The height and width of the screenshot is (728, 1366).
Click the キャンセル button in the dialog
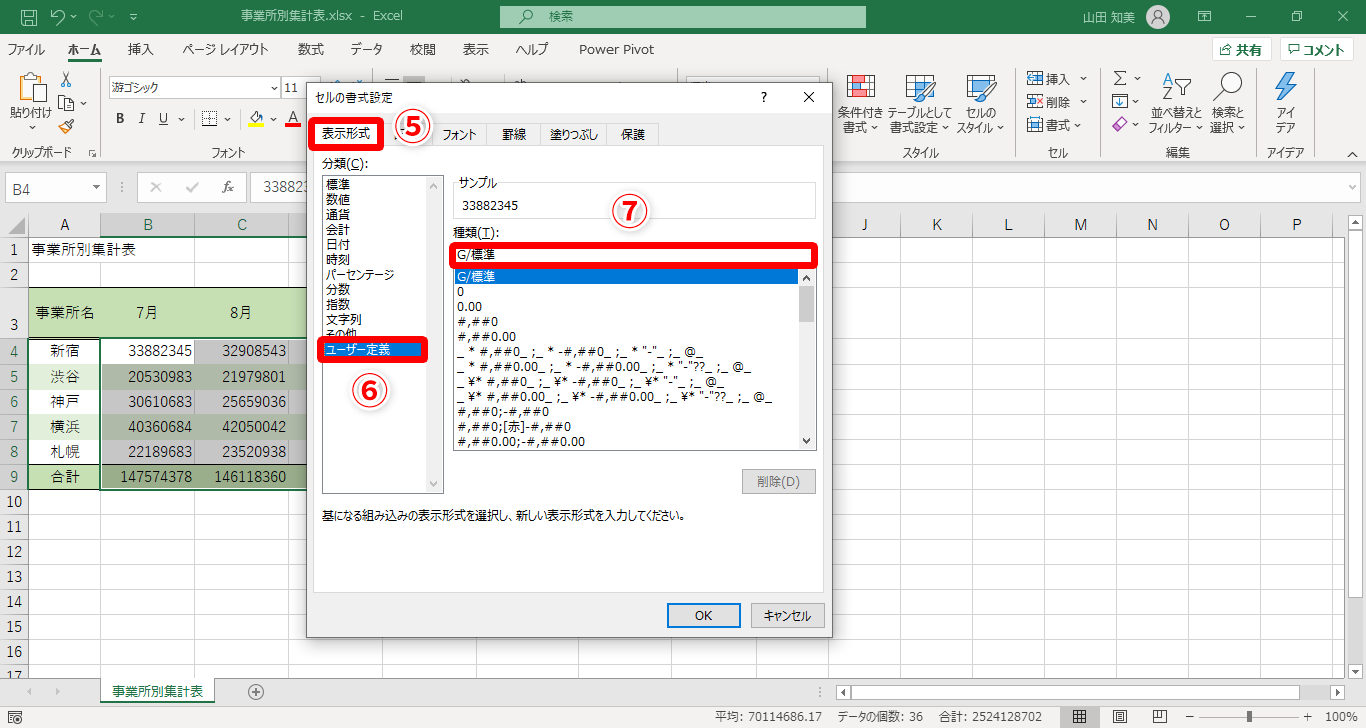click(787, 616)
